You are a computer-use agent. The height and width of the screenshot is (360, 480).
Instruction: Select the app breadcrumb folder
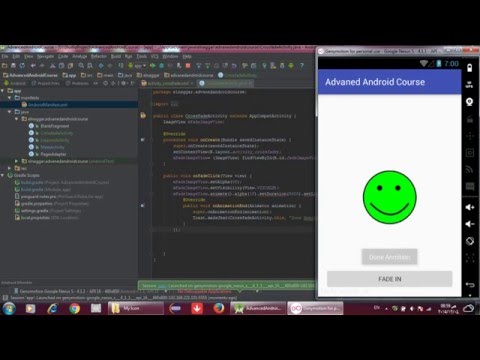tap(69, 75)
